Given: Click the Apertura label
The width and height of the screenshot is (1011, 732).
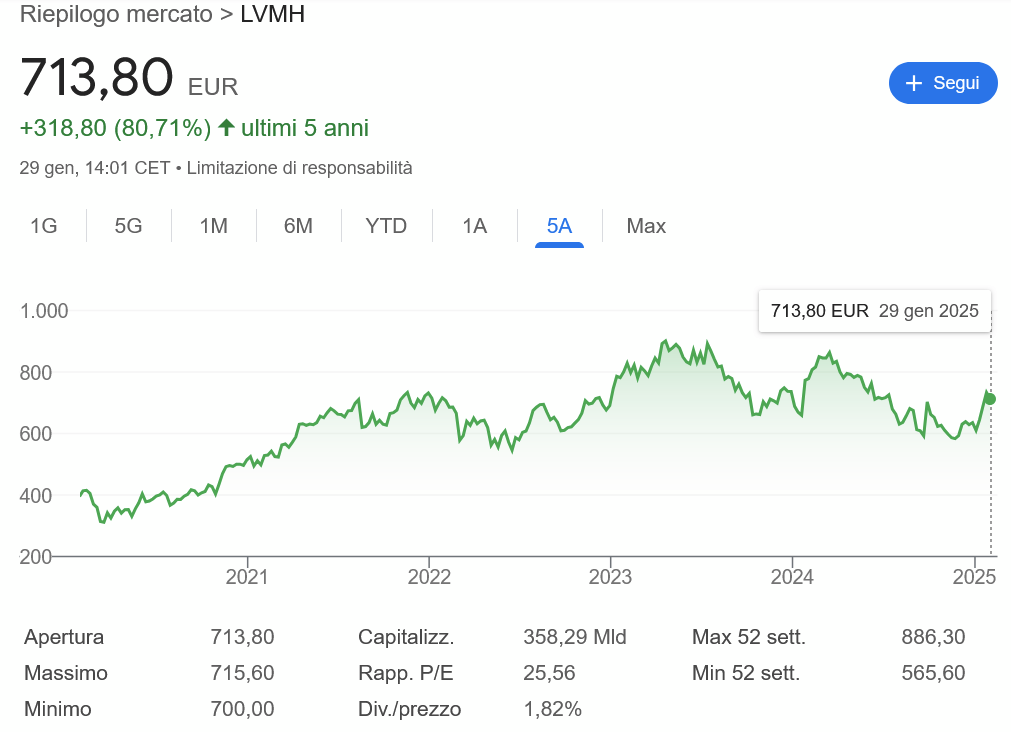Looking at the screenshot, I should click(64, 637).
